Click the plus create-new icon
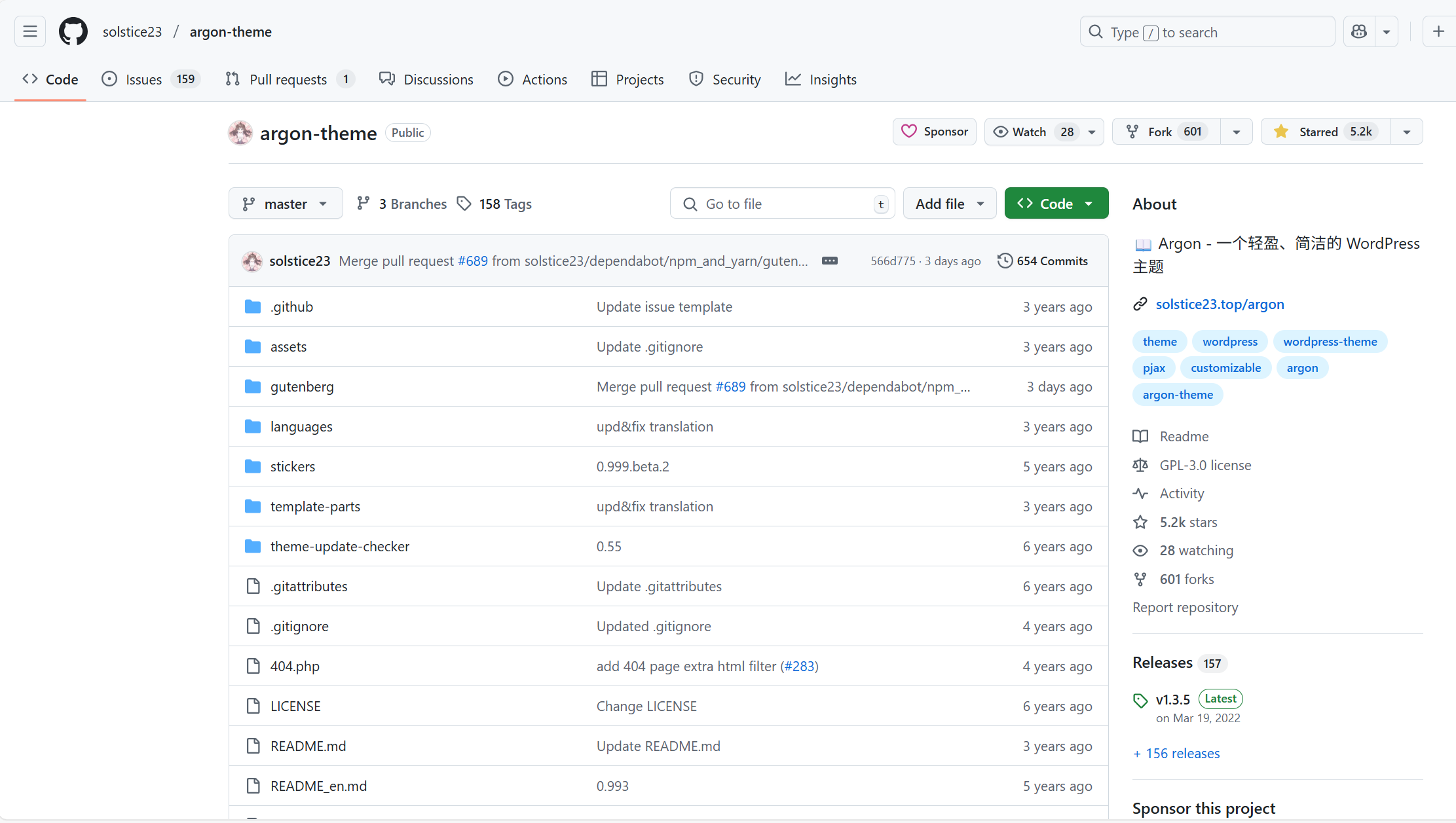Viewport: 1456px width, 823px height. [1438, 31]
